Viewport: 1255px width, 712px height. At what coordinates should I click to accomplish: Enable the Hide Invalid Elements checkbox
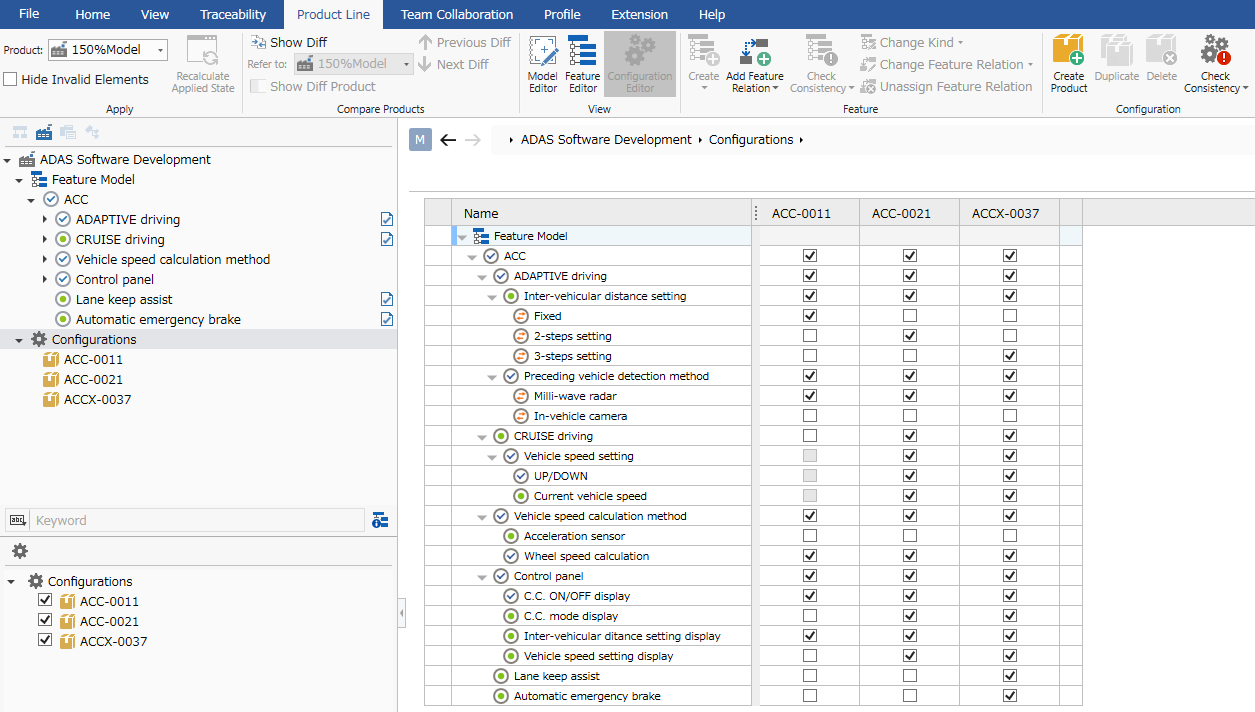[x=11, y=80]
